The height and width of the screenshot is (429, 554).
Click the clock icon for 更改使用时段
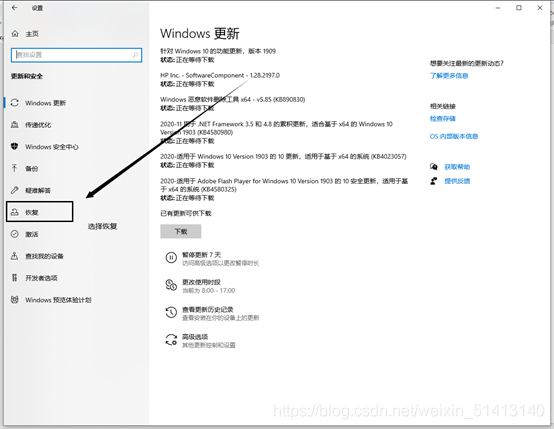tap(171, 285)
